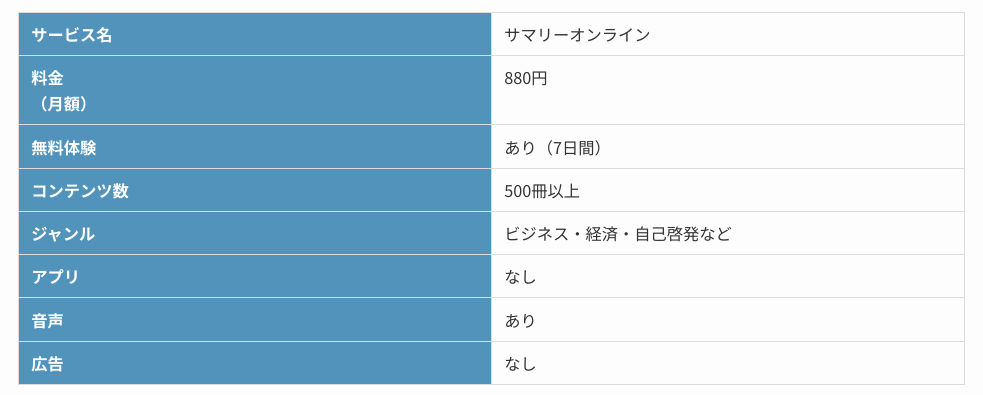Click the サービス名 header cell

tap(255, 34)
